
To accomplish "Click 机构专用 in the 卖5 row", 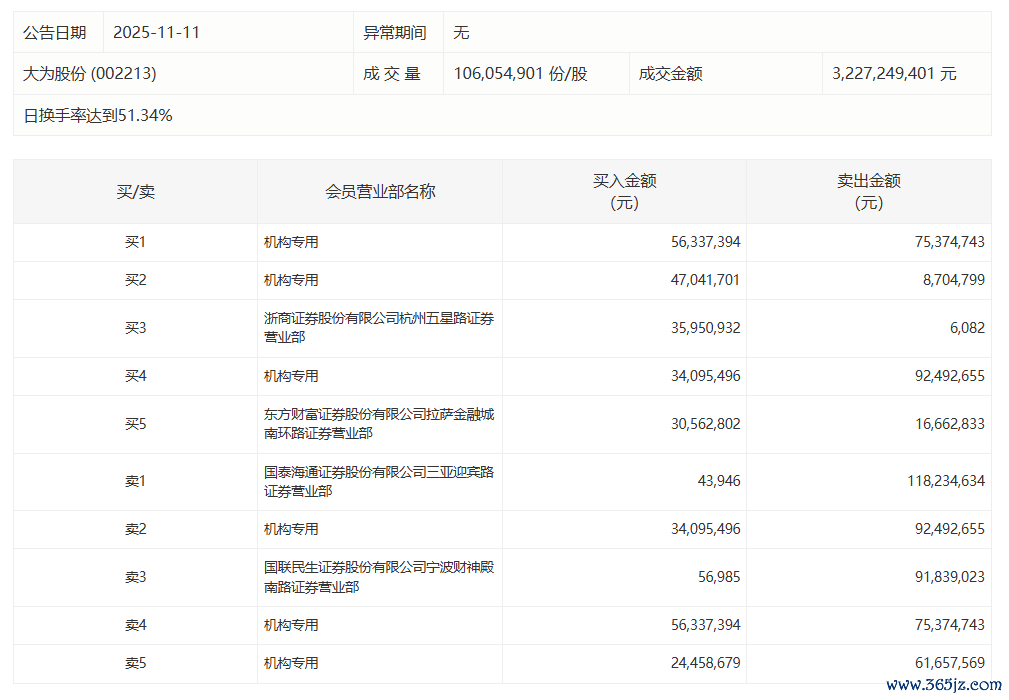I will tap(292, 663).
